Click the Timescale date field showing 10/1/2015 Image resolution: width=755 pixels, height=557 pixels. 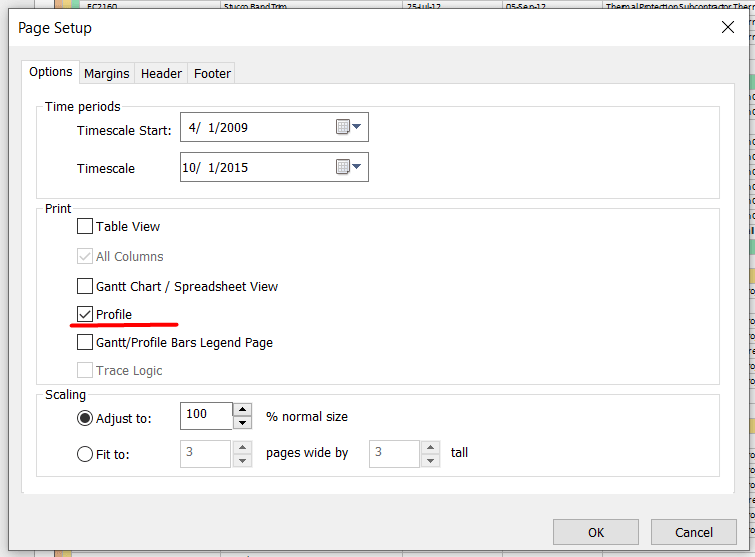tap(274, 167)
